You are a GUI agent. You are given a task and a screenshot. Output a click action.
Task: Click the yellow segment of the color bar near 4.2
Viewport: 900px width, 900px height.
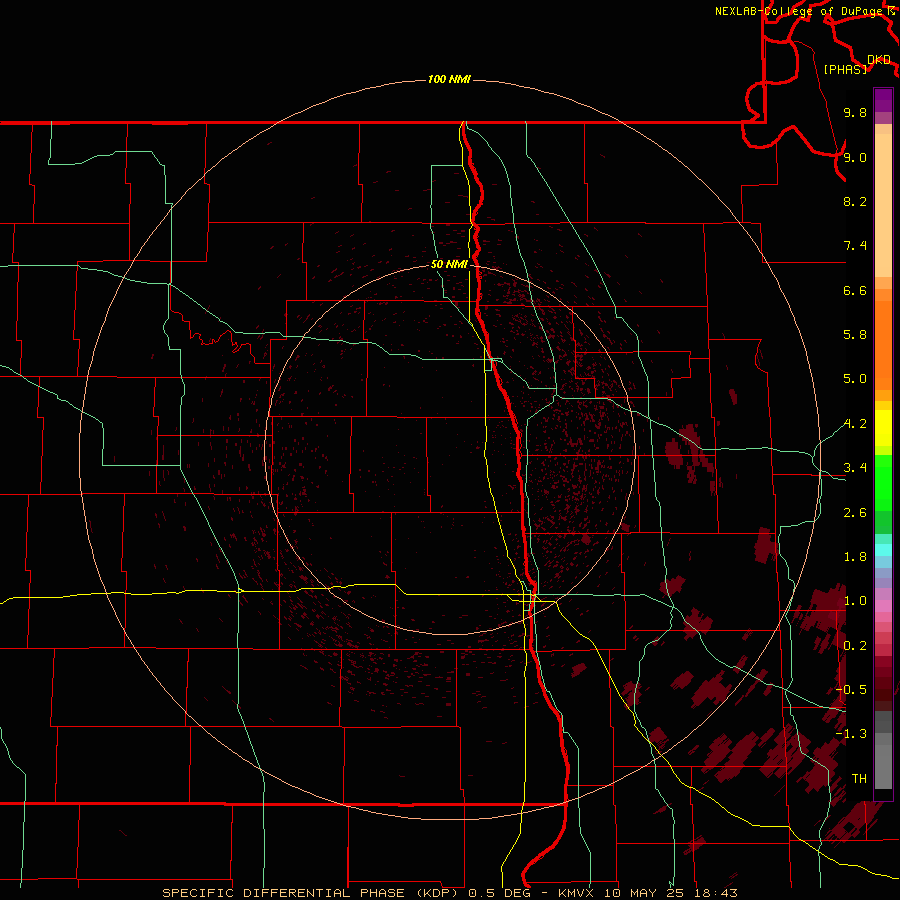click(x=883, y=428)
